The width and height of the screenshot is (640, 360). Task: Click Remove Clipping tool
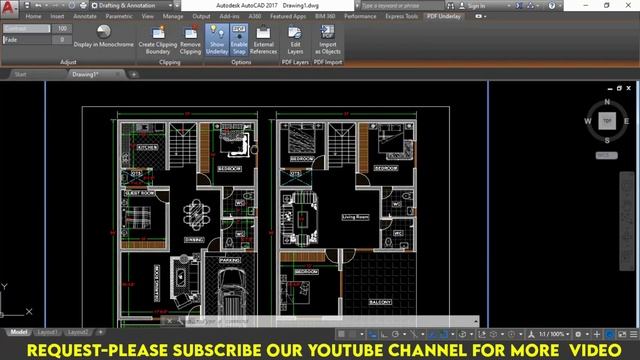click(190, 40)
